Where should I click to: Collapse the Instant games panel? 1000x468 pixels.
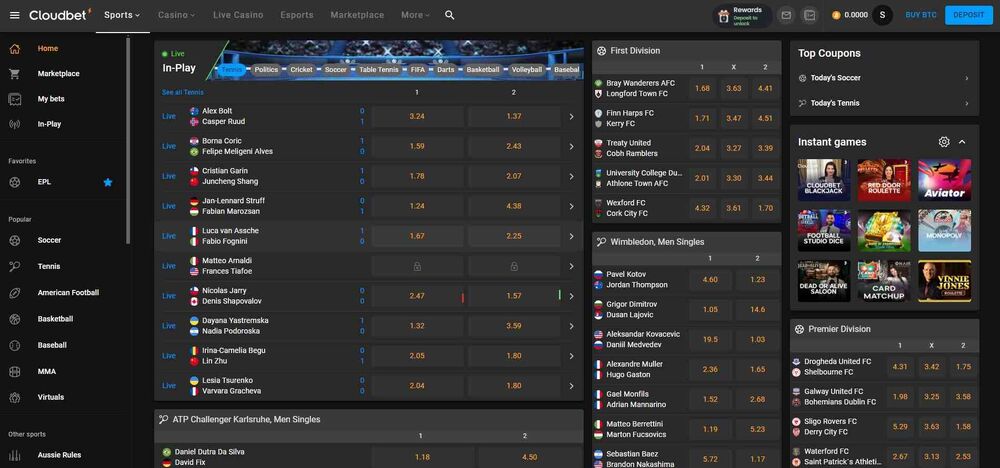click(963, 142)
